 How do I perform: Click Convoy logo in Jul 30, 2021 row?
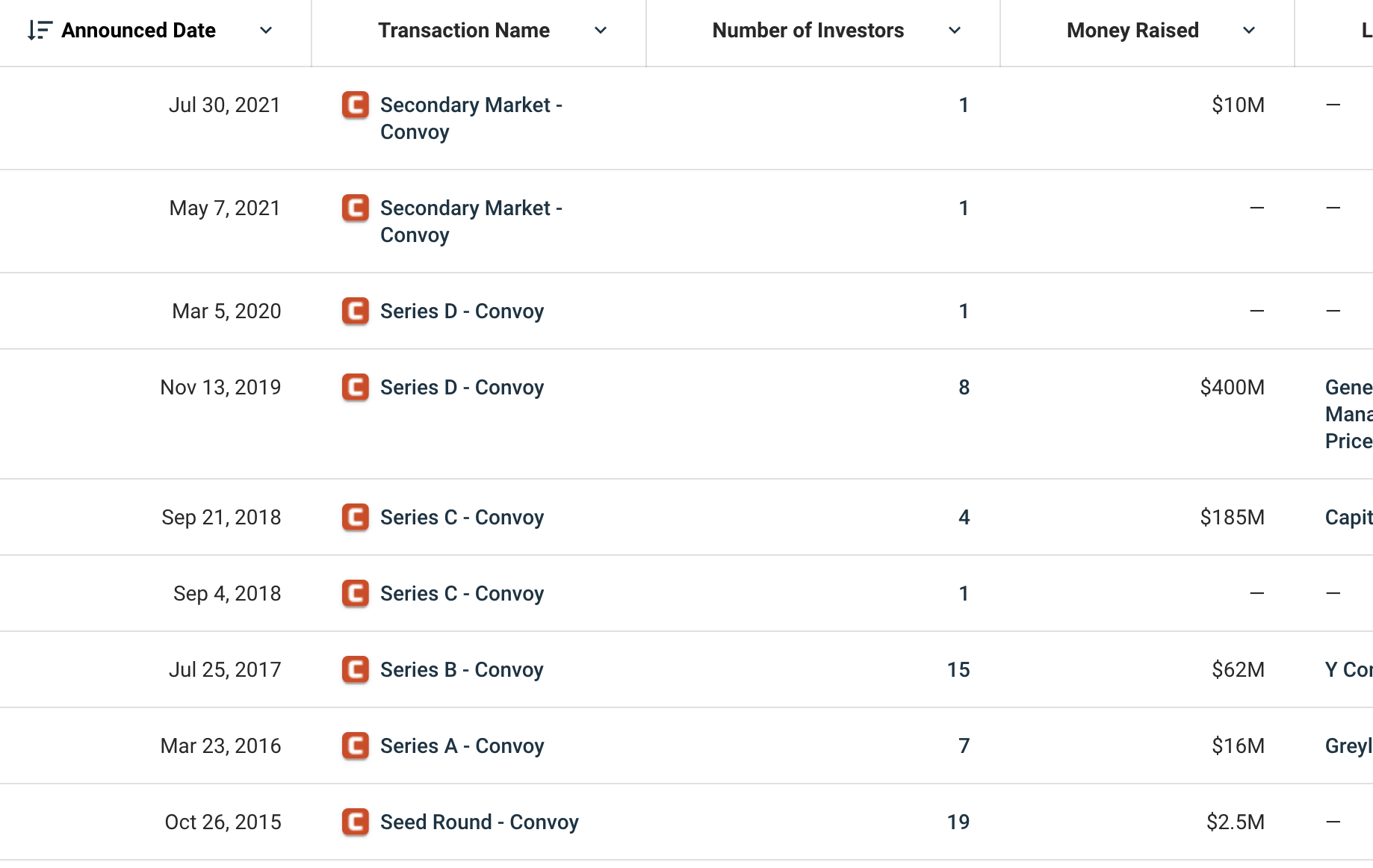click(x=356, y=105)
